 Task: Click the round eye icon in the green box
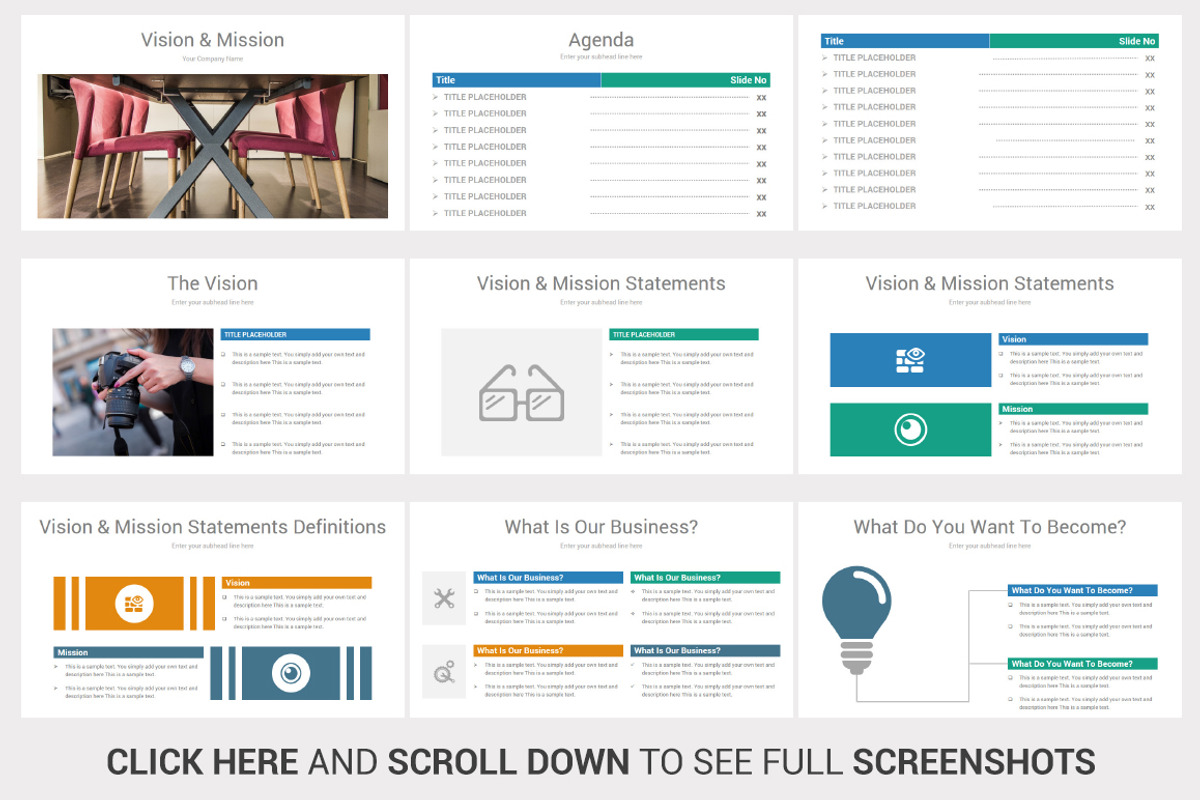coord(910,430)
